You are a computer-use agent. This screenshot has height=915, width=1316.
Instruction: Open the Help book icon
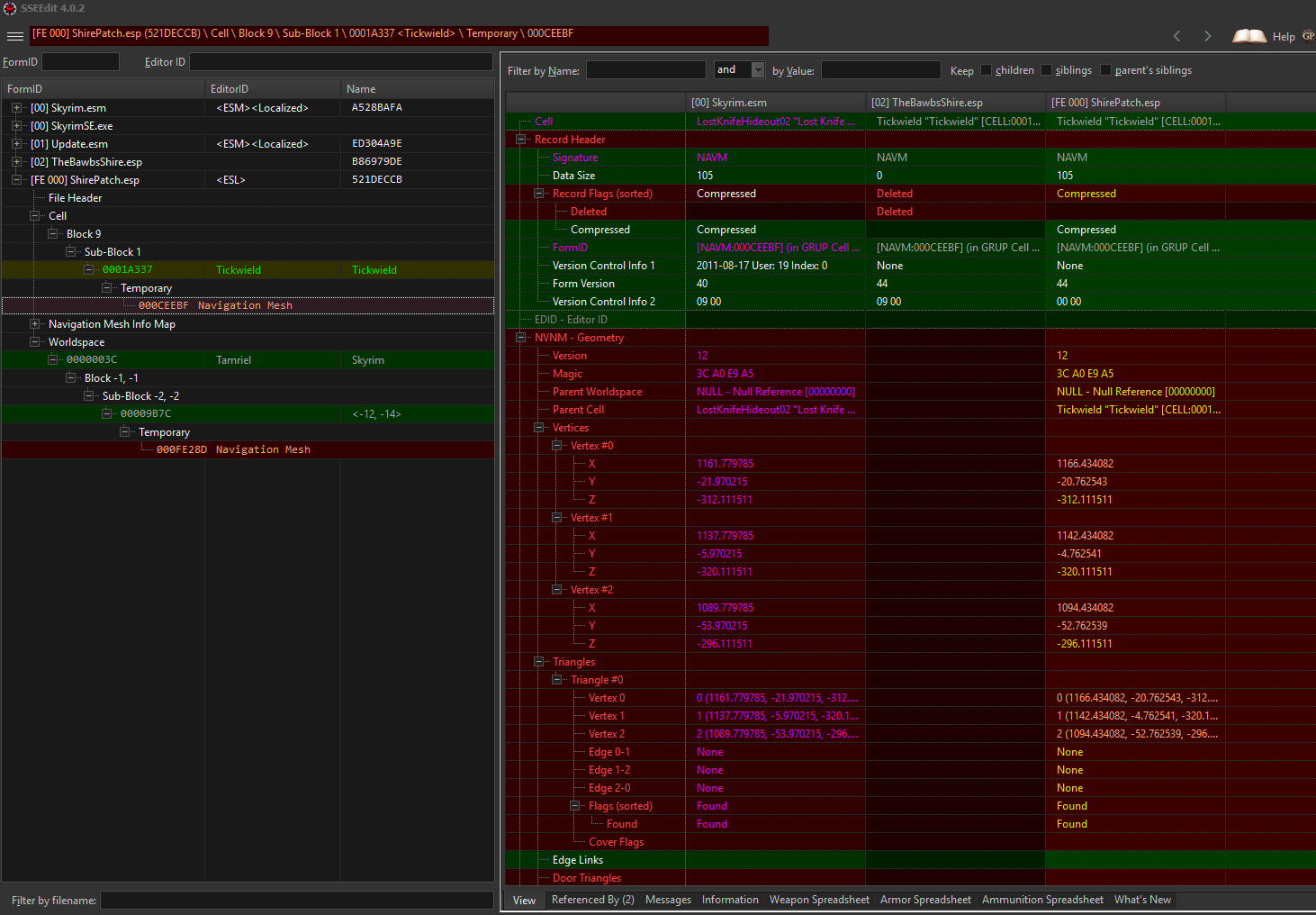tap(1248, 36)
